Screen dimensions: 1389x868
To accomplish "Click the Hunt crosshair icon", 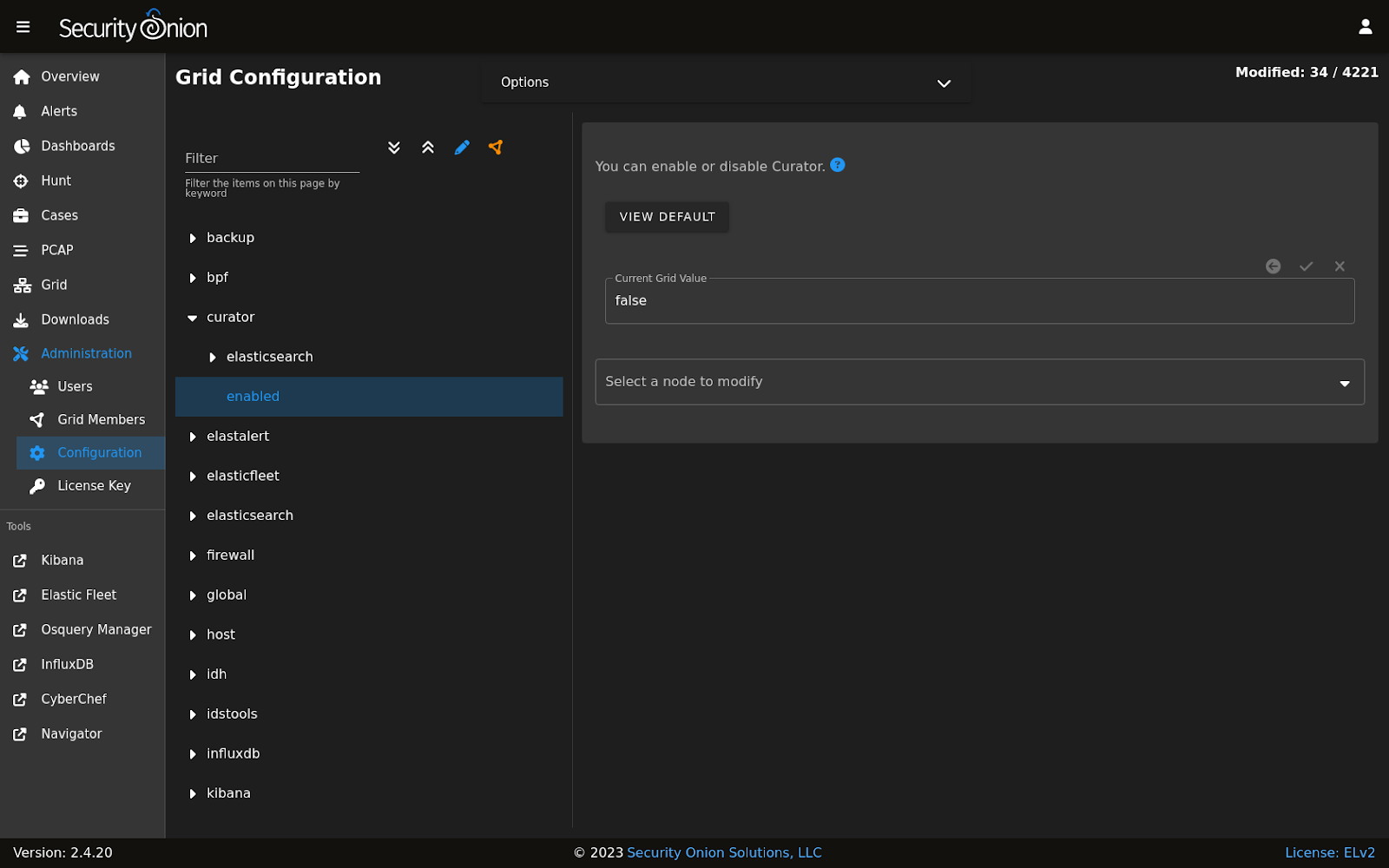I will click(x=22, y=181).
